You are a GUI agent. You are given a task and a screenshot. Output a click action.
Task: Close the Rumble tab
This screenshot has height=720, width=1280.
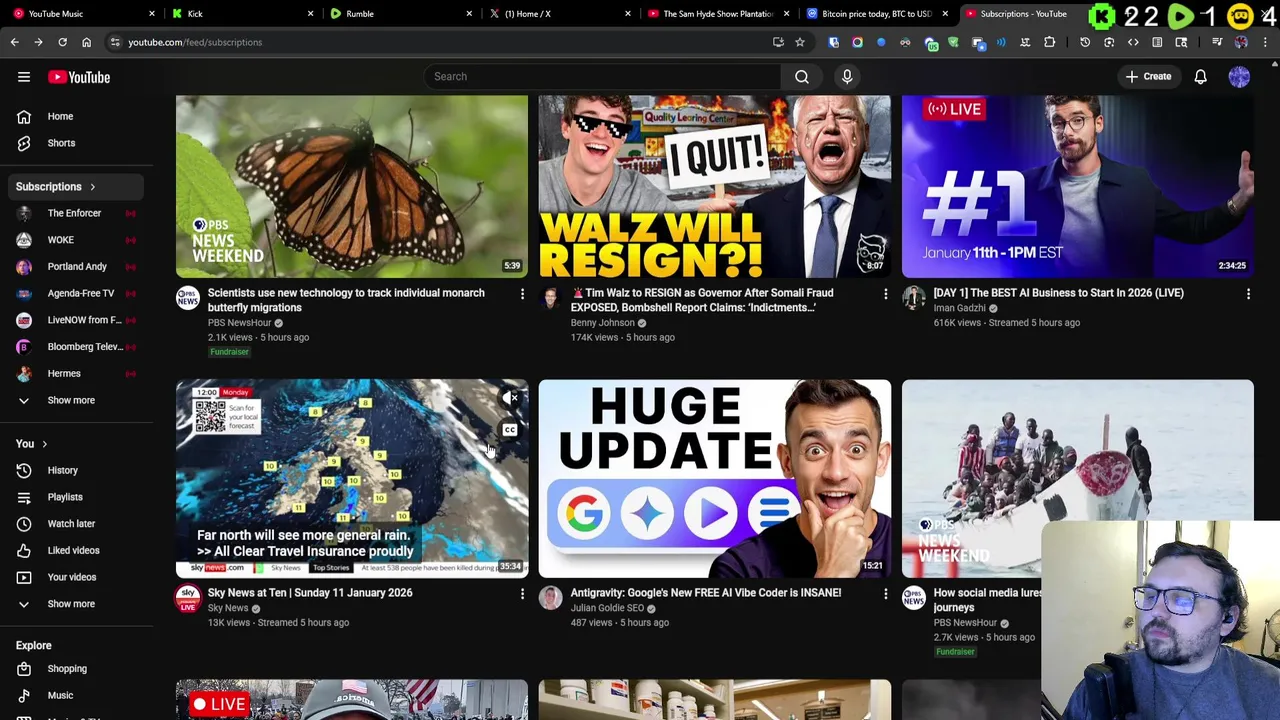469,14
